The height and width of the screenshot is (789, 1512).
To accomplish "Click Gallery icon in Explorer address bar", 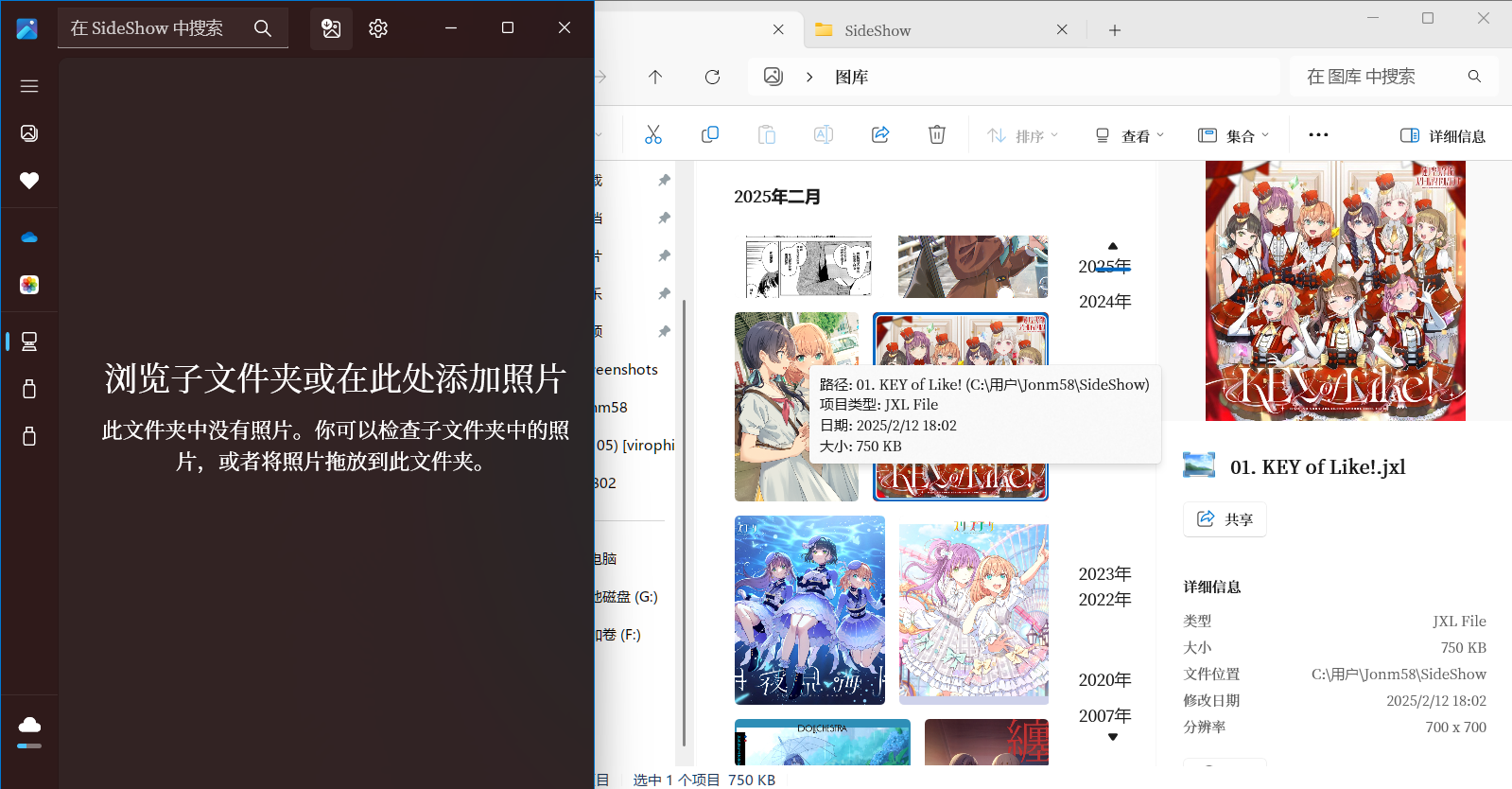I will (773, 77).
